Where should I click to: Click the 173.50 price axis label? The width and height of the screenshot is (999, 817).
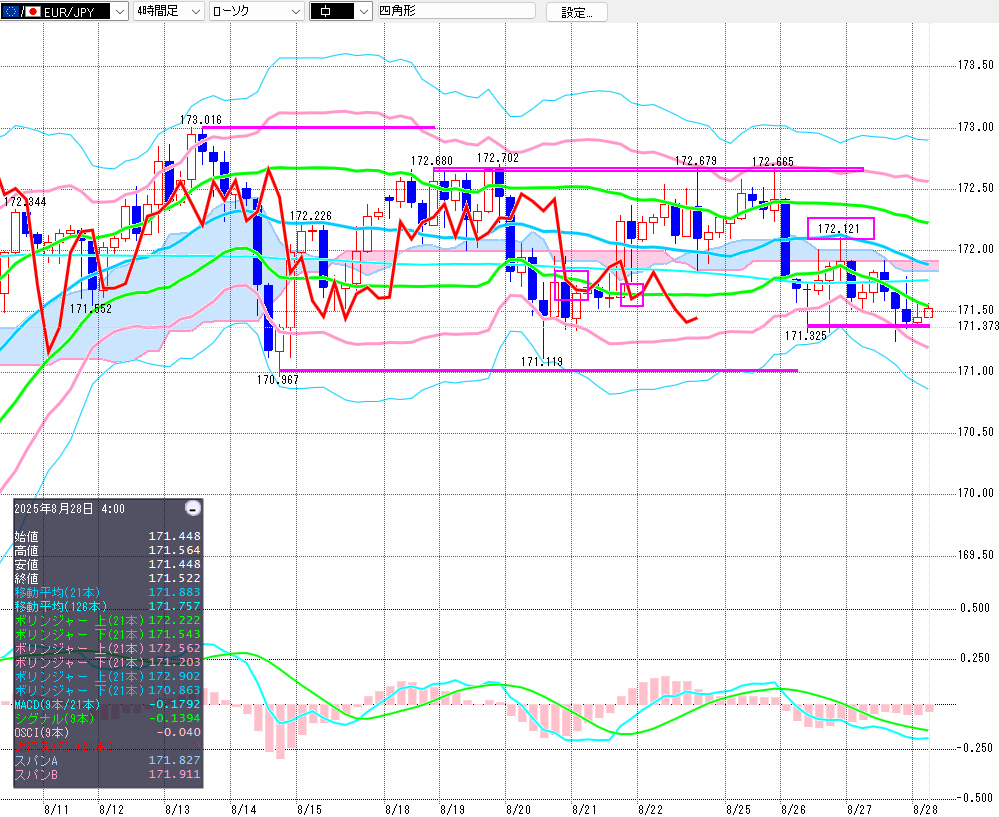(x=975, y=65)
